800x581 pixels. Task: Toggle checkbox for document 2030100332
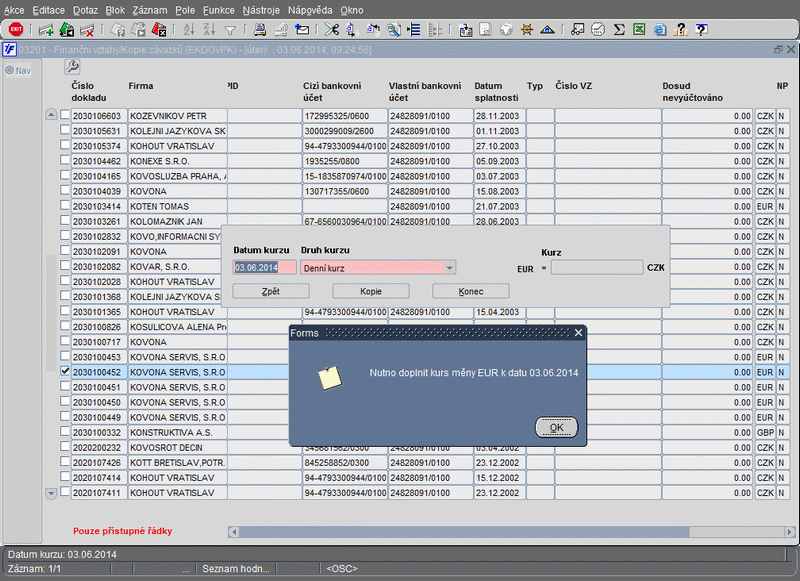(x=65, y=432)
